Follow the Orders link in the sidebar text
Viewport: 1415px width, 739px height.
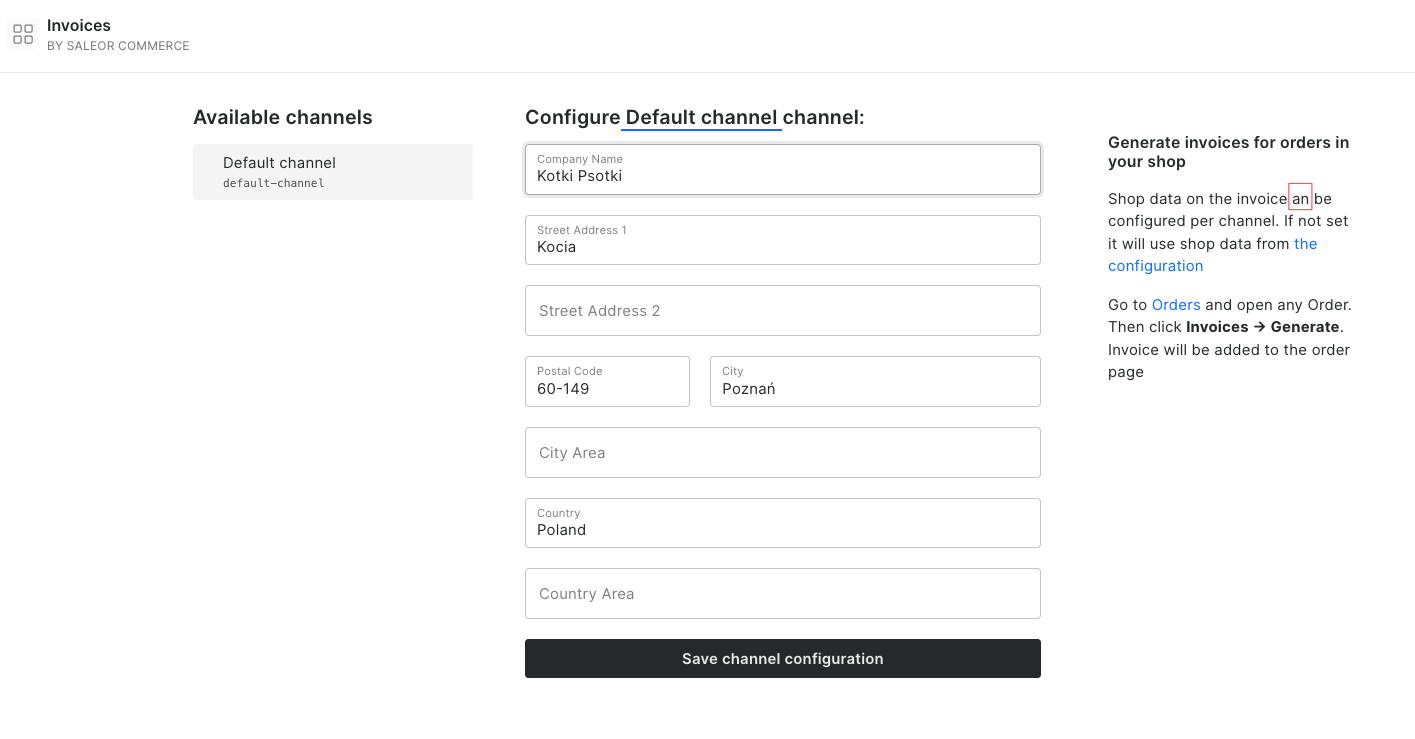(x=1175, y=304)
